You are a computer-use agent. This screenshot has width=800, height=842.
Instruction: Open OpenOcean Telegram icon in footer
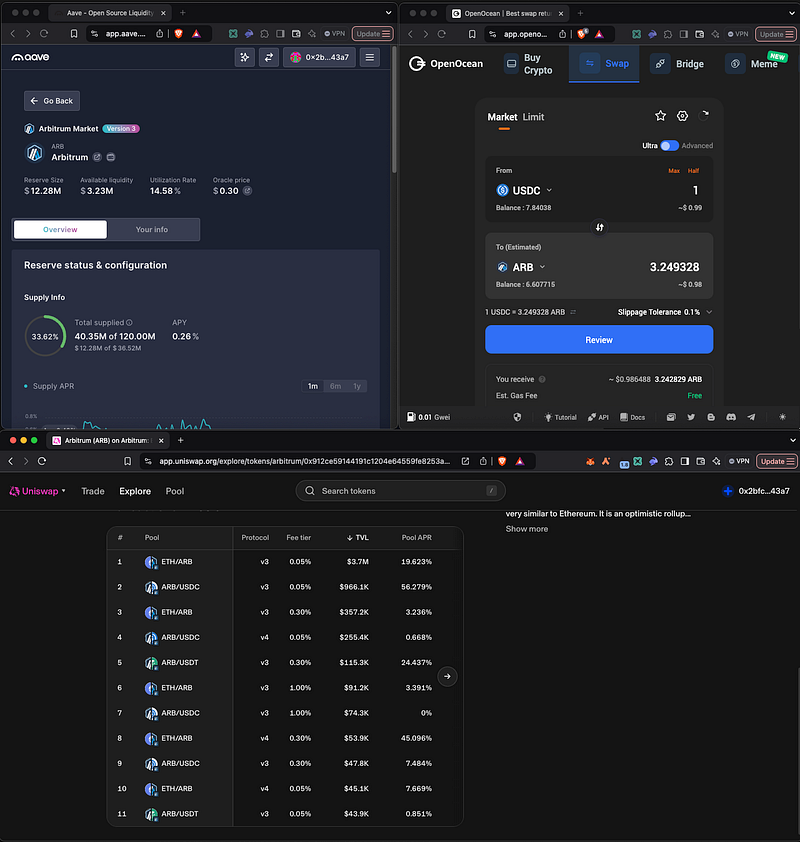751,417
